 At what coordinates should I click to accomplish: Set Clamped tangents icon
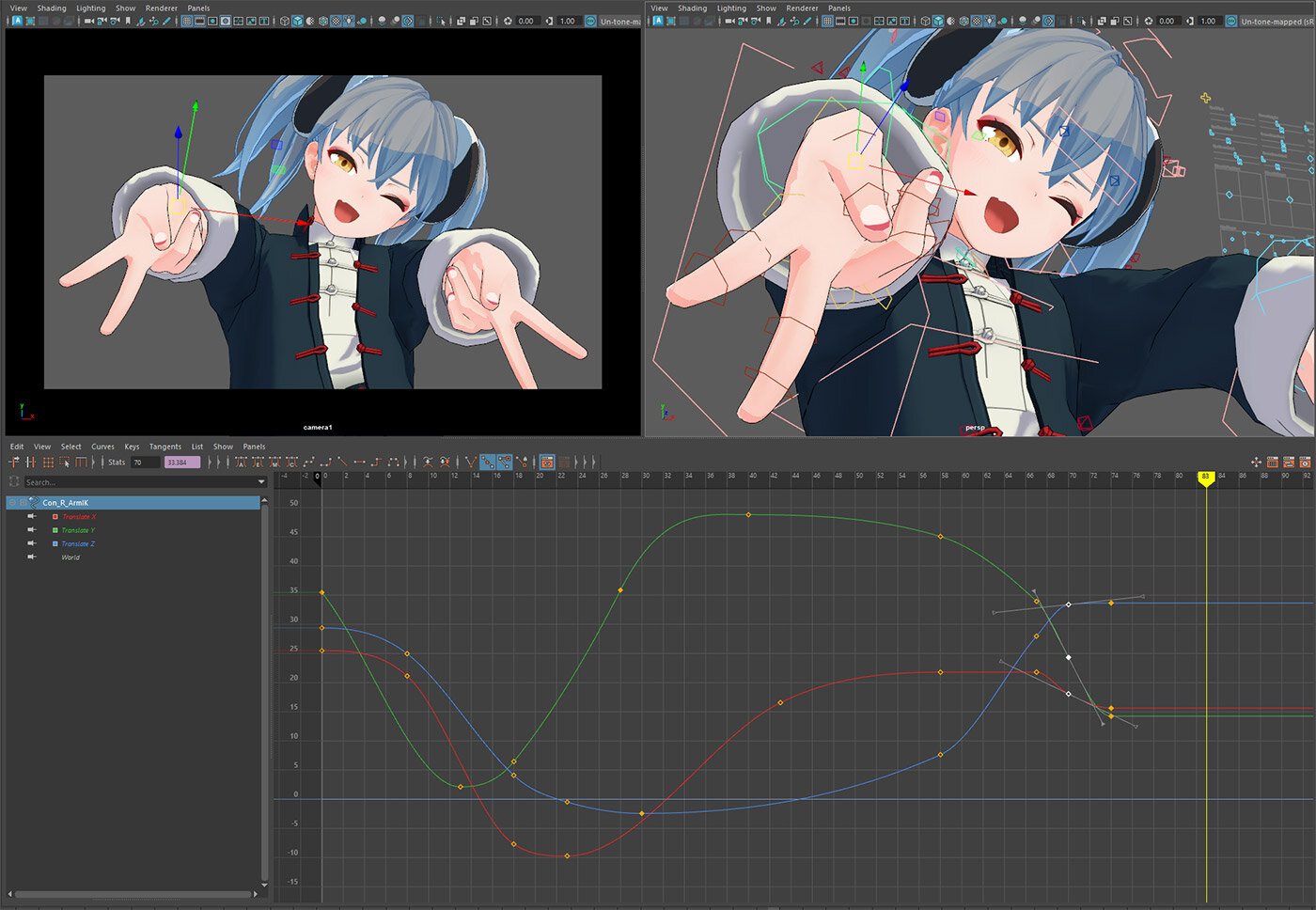325,462
